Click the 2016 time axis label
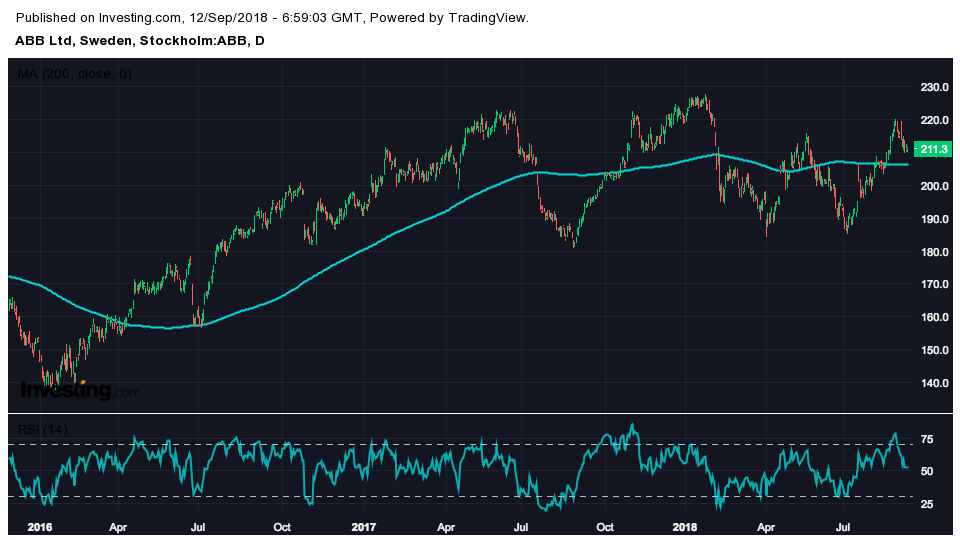960x540 pixels. click(40, 527)
